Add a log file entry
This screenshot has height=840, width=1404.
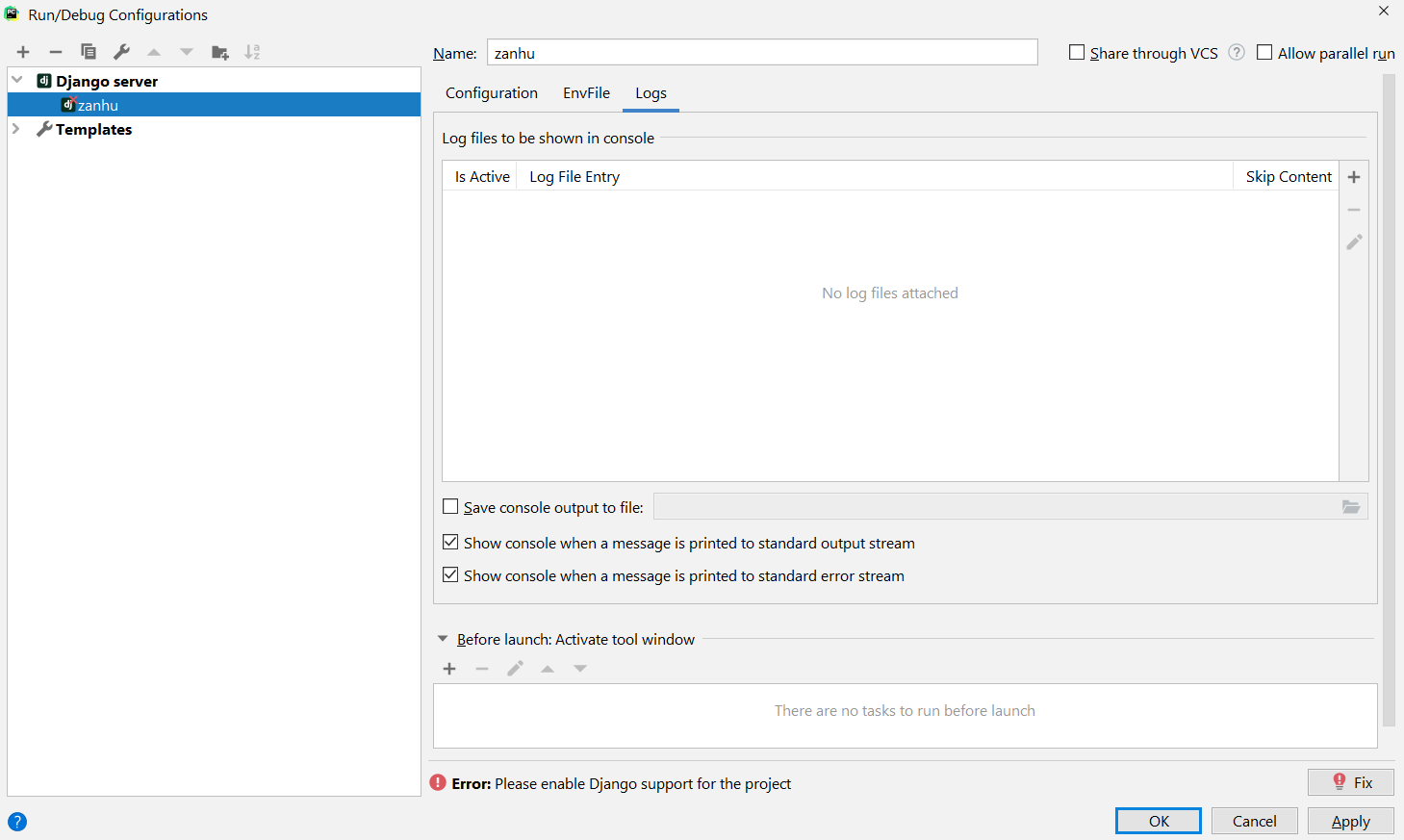point(1354,177)
